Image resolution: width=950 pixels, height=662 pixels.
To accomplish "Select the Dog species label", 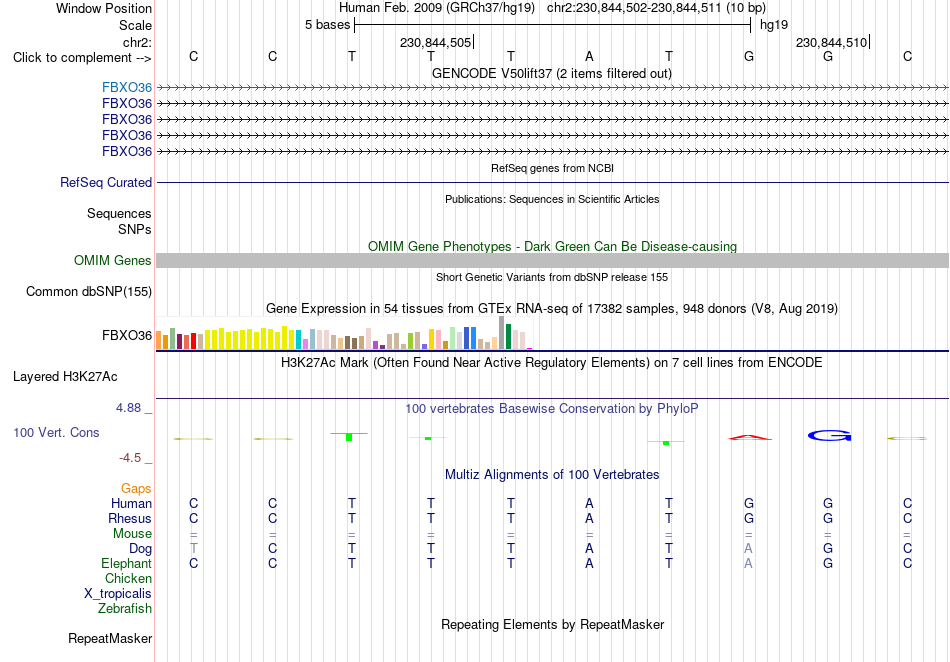I will point(141,549).
